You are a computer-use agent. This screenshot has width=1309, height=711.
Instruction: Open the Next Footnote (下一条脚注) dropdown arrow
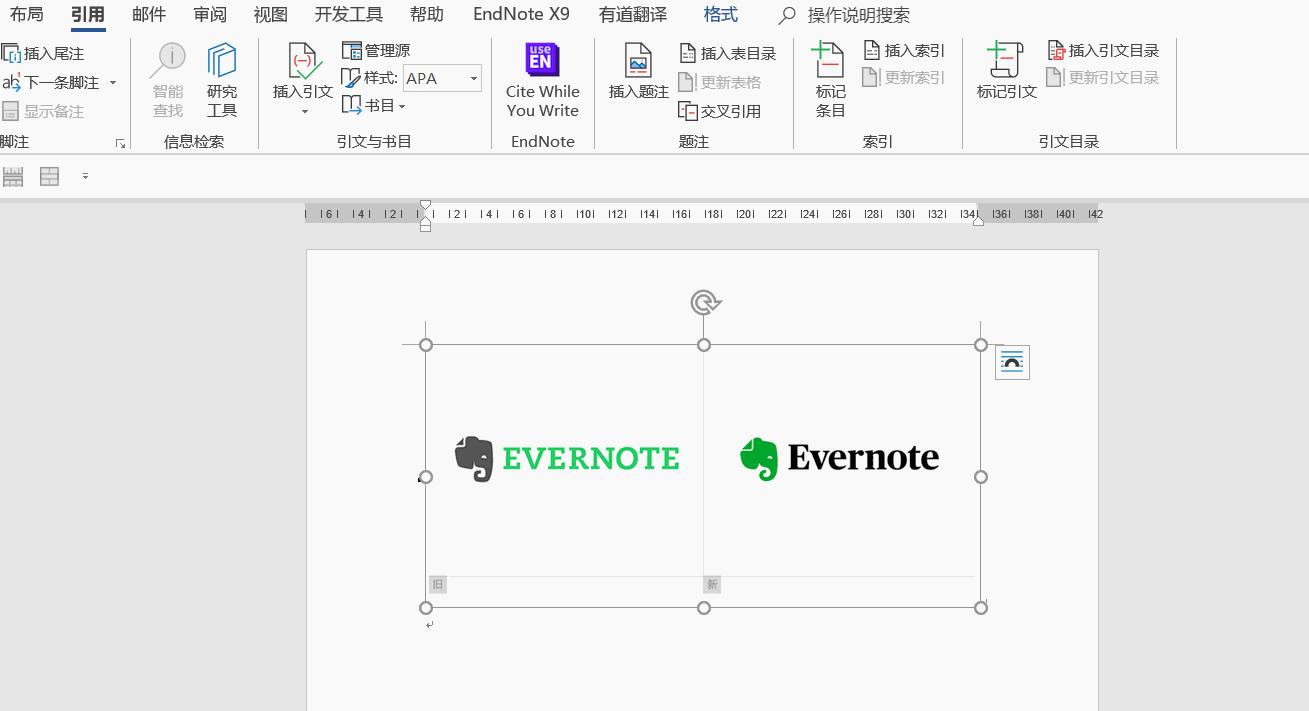[x=113, y=83]
